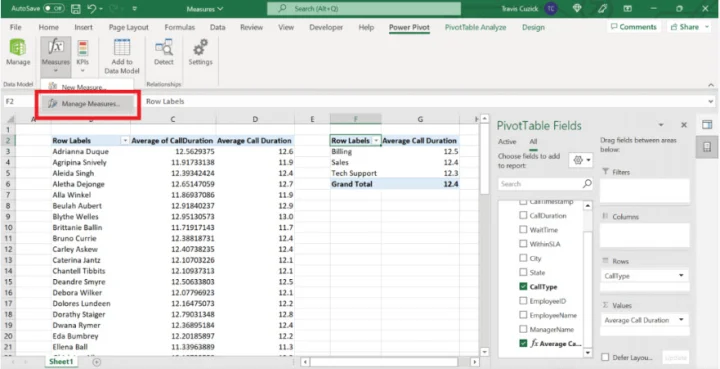
Task: Check the City field
Action: pyautogui.click(x=523, y=258)
